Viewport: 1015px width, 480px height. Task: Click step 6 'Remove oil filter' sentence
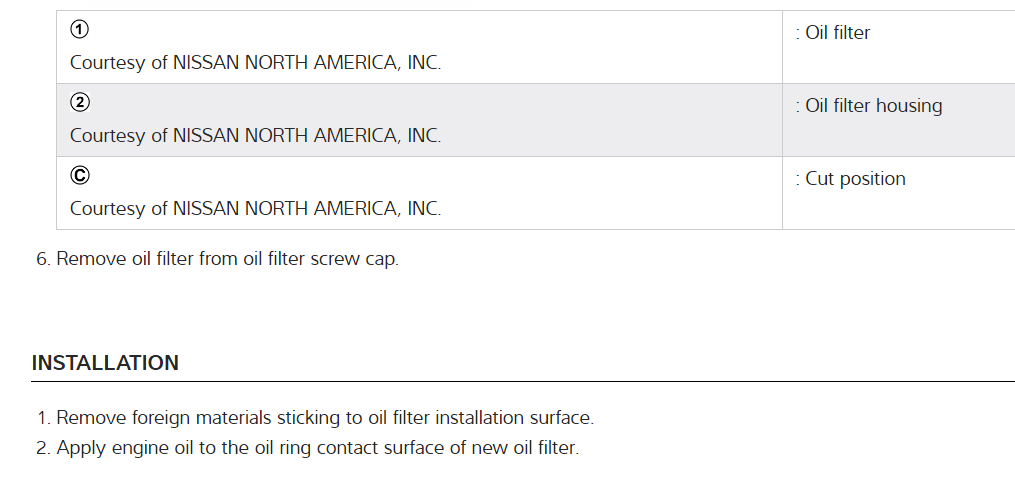point(227,259)
